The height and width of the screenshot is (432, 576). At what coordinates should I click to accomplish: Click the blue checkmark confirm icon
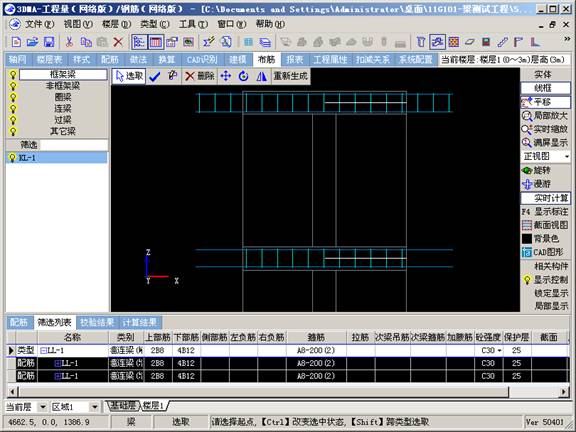[x=155, y=76]
